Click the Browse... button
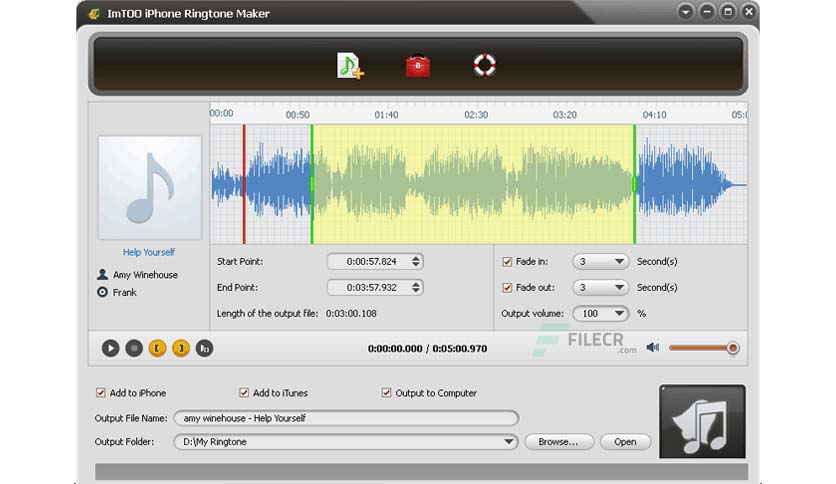The width and height of the screenshot is (836, 484). coord(558,442)
